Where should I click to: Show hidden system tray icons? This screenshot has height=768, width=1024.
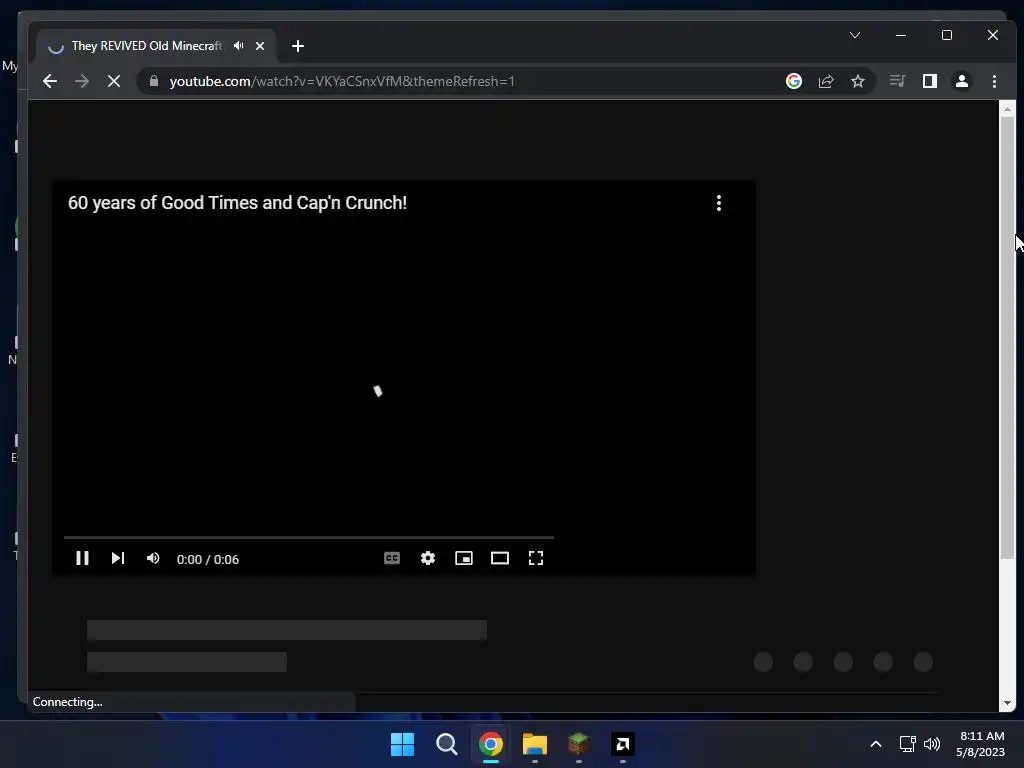(876, 744)
